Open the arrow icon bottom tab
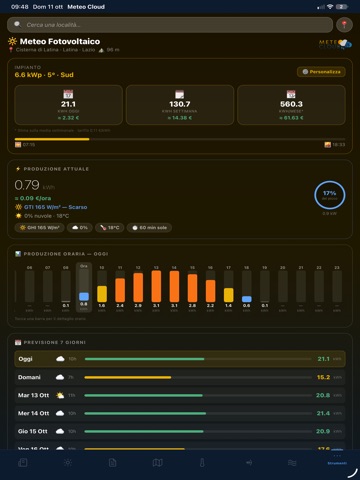This screenshot has width=360, height=480. pyautogui.click(x=249, y=463)
